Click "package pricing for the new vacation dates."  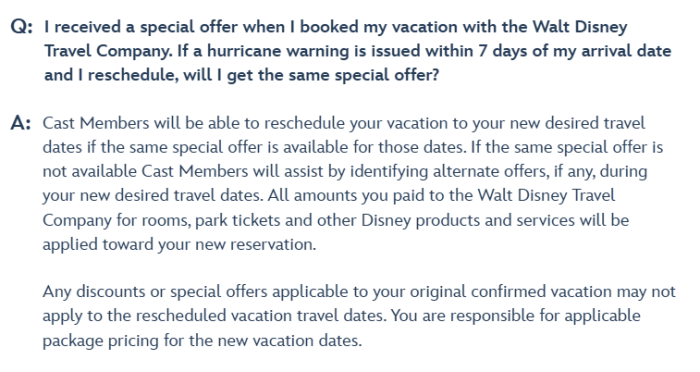pos(202,341)
